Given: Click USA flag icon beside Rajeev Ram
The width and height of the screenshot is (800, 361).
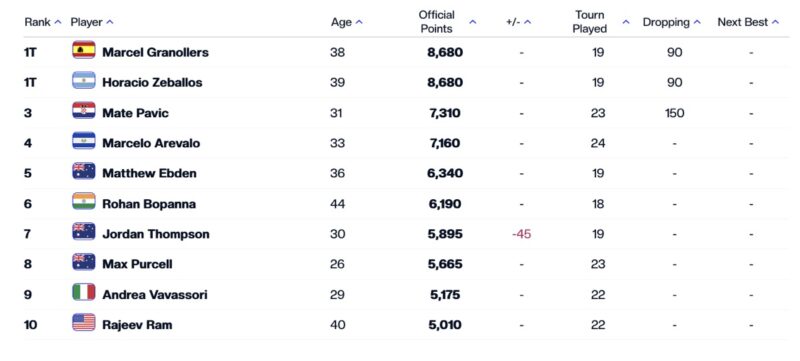Looking at the screenshot, I should pos(84,322).
